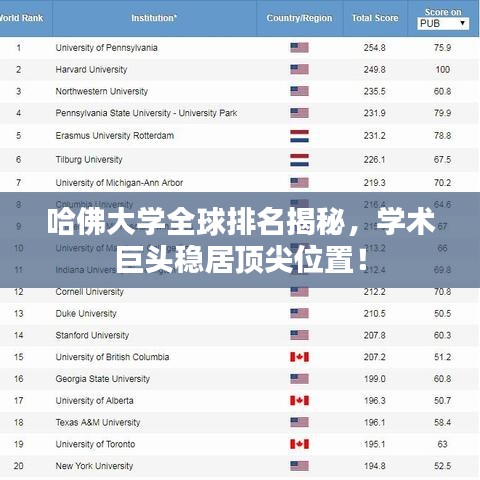Click PUB score 67.5
This screenshot has height=480, width=480.
[x=443, y=159]
